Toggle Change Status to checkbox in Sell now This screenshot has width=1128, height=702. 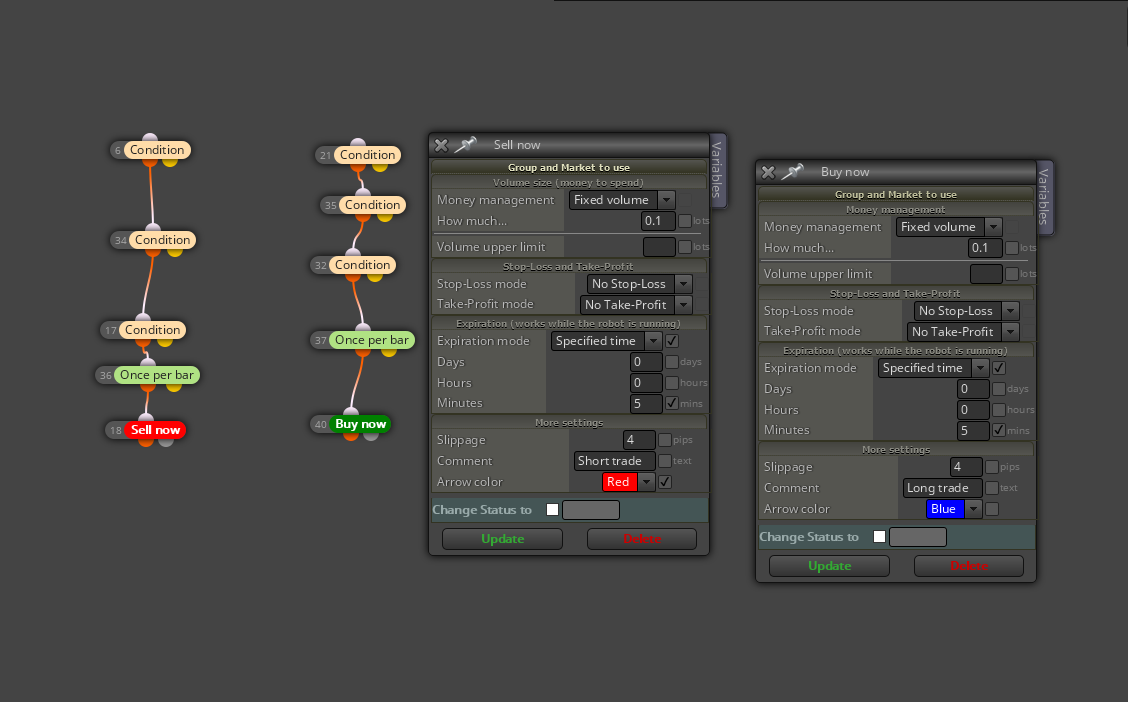click(552, 510)
